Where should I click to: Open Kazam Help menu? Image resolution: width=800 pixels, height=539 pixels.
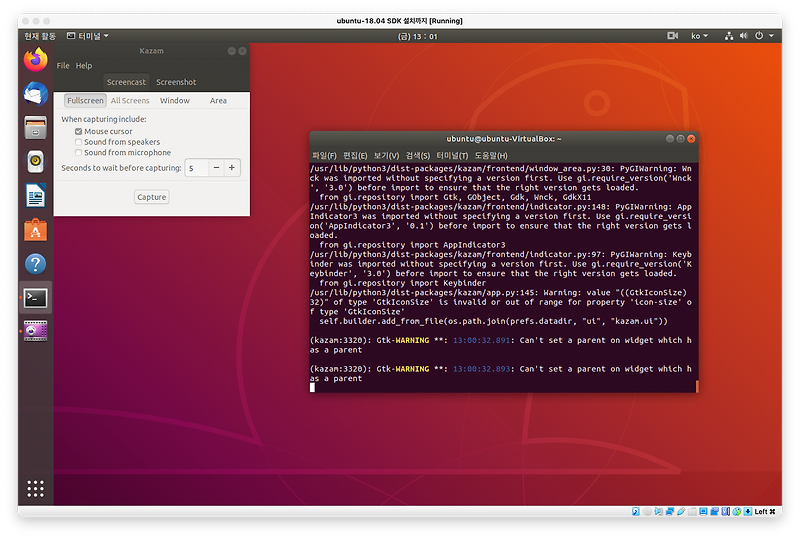tap(84, 65)
